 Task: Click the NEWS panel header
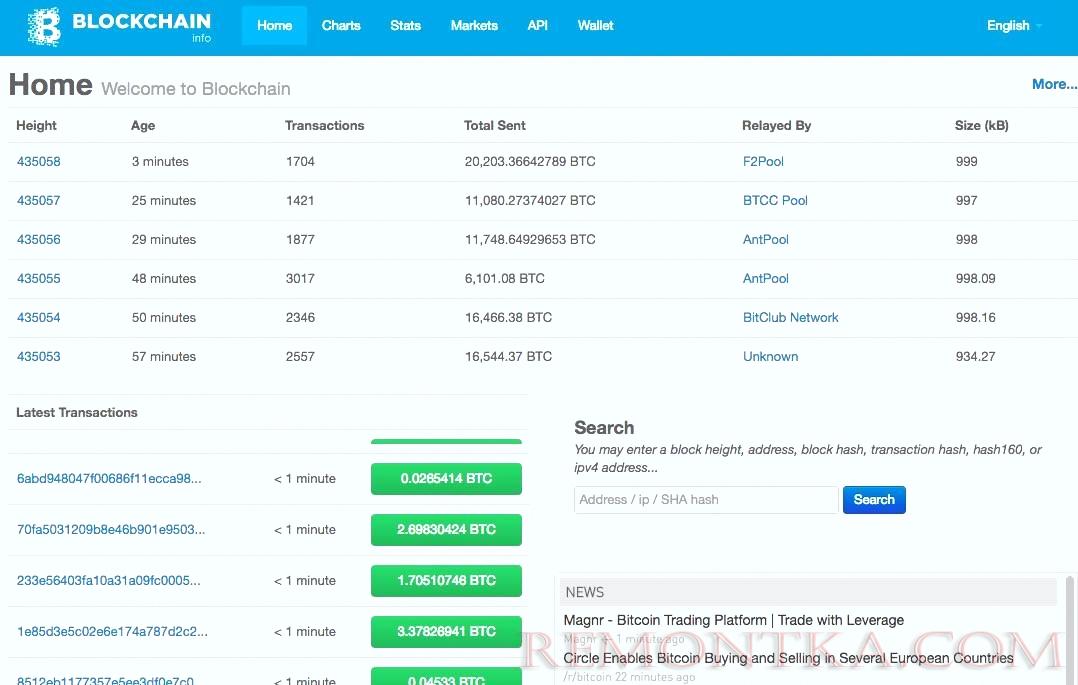click(x=808, y=592)
